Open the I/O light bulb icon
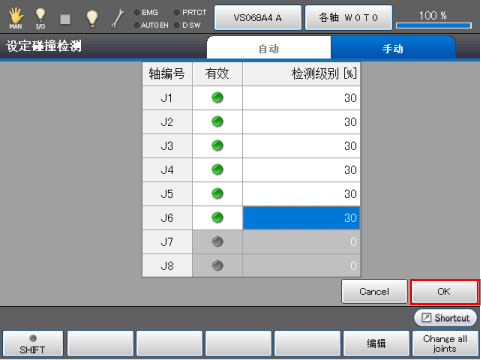 tap(40, 18)
